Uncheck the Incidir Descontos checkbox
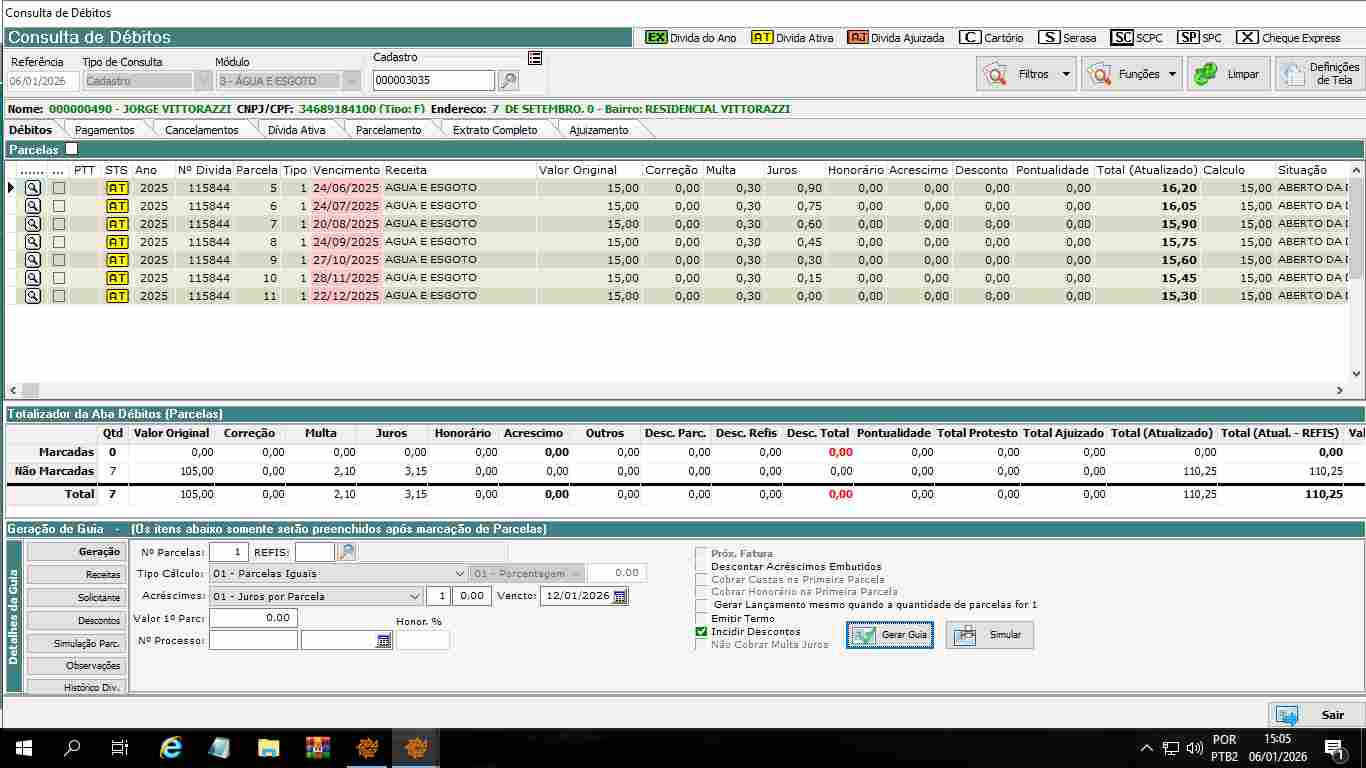 701,632
